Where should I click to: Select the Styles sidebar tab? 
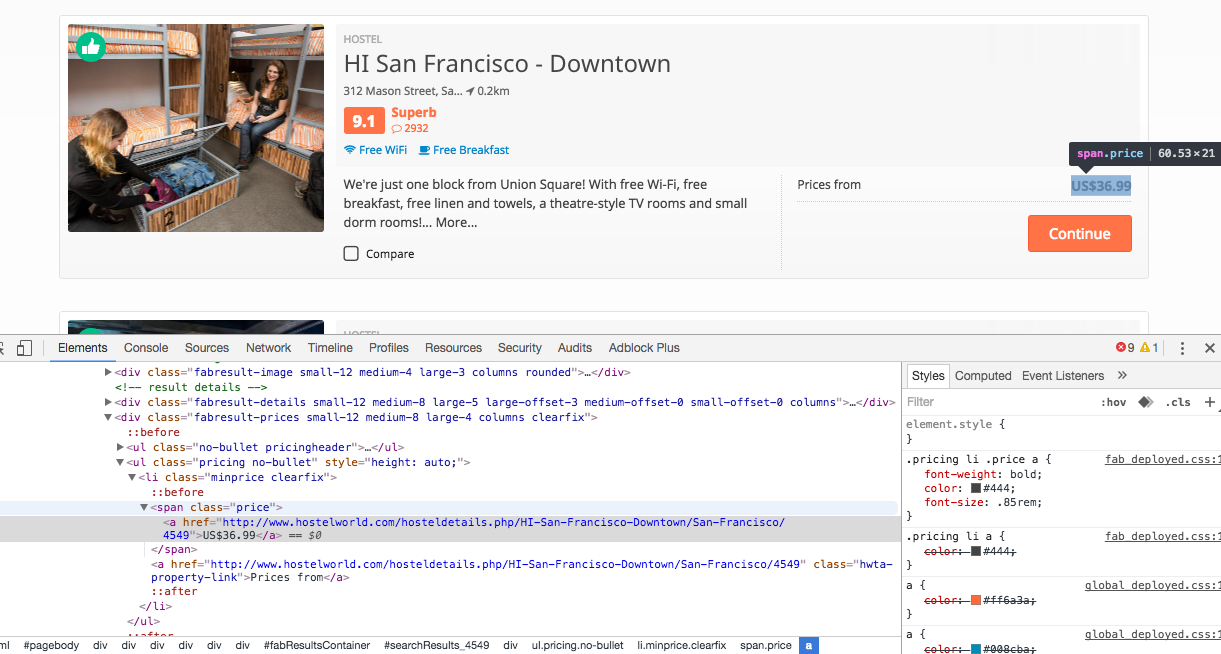(x=928, y=376)
